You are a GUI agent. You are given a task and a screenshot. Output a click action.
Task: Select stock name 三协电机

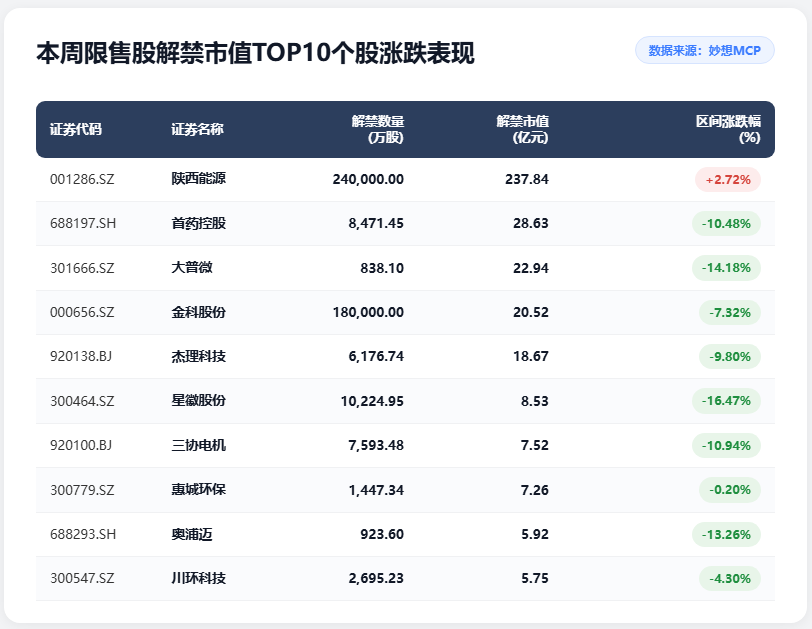coord(198,445)
